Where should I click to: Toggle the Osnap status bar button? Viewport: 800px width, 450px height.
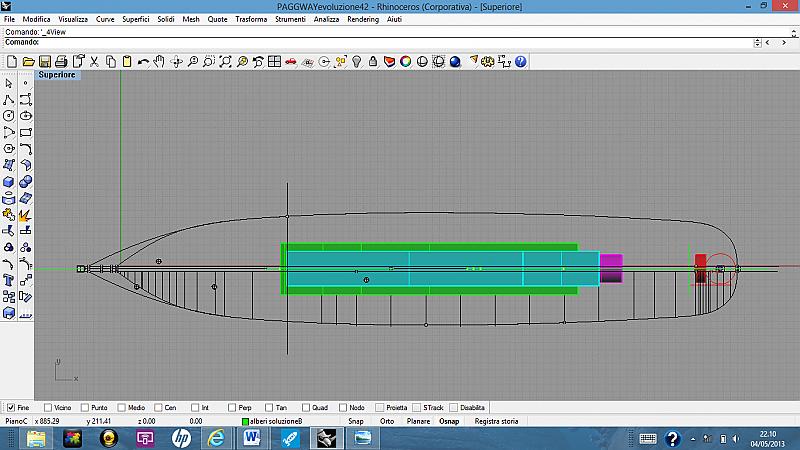click(x=449, y=421)
